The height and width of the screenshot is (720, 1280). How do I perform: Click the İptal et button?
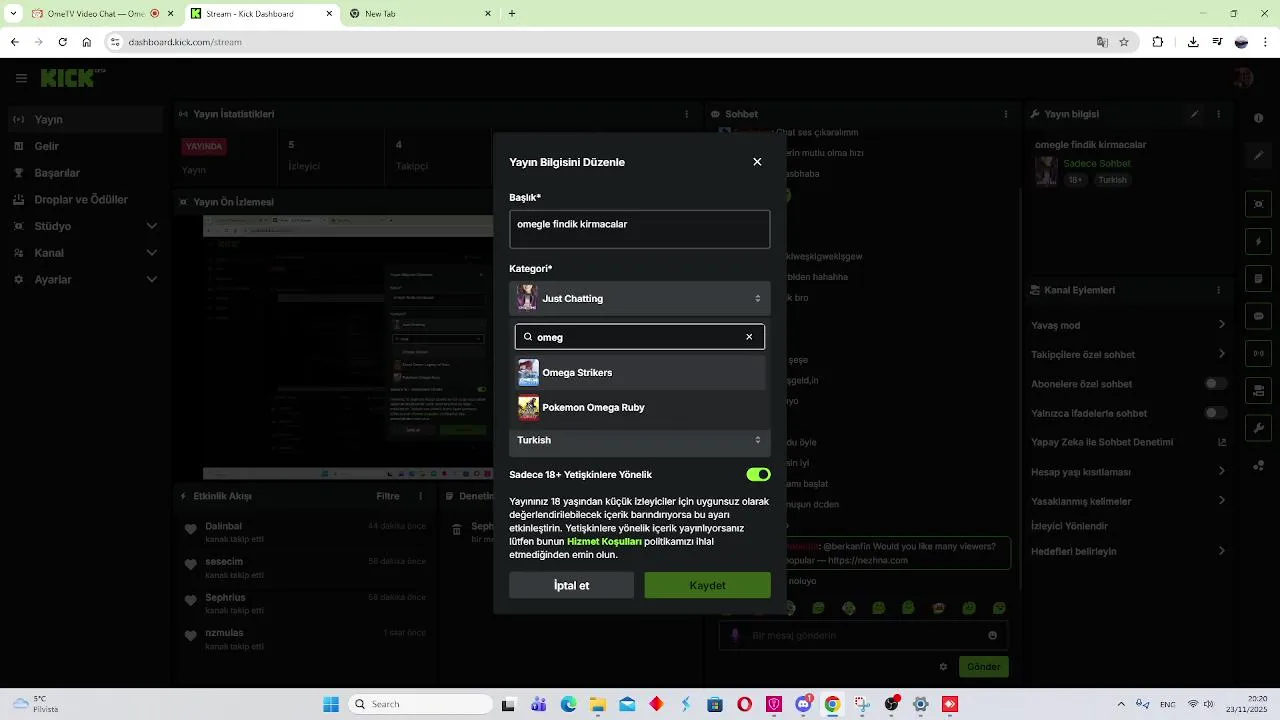click(571, 585)
